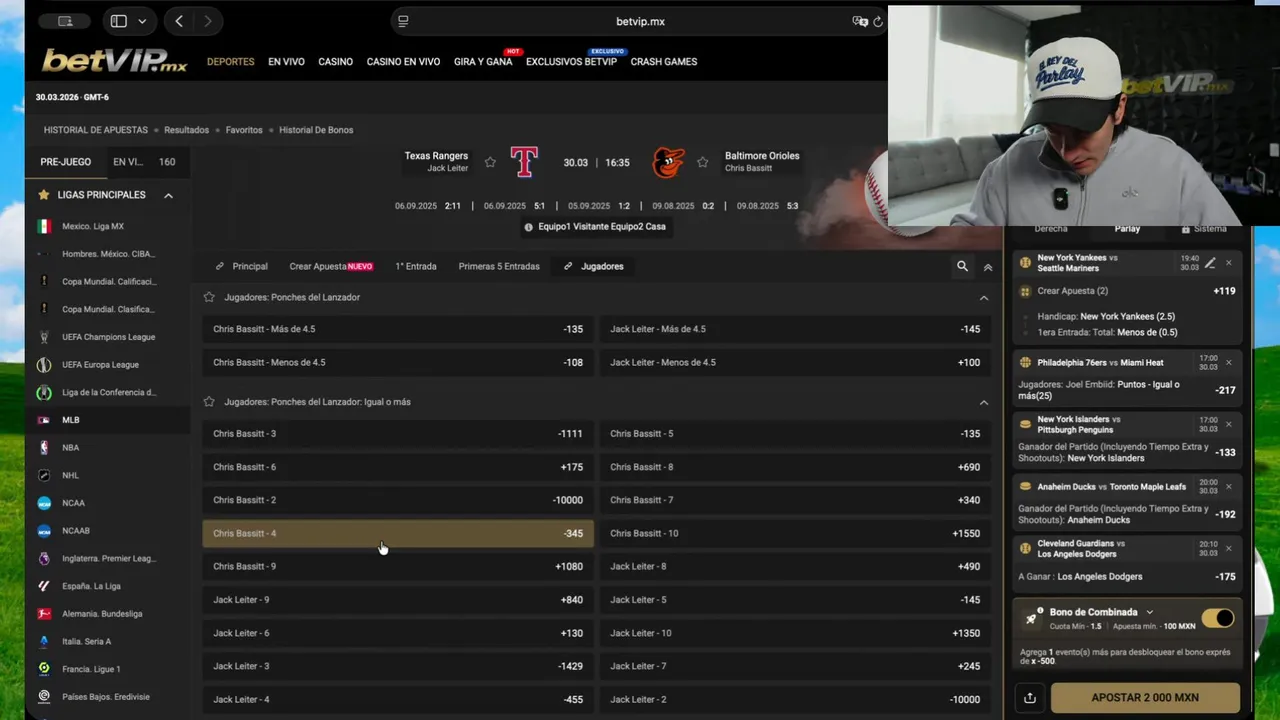Open the Principal market tab
The height and width of the screenshot is (720, 1280).
pos(242,266)
